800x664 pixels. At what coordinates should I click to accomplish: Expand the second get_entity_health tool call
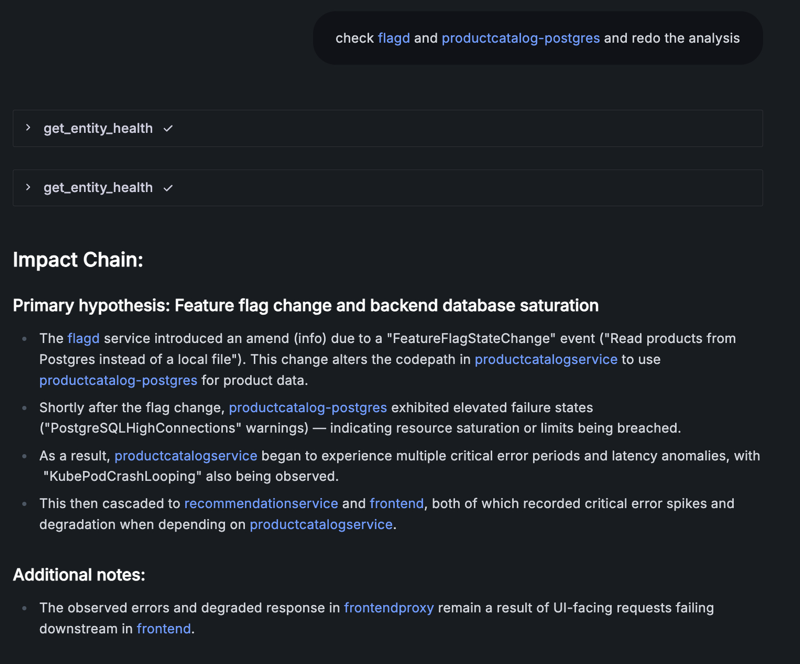(x=27, y=187)
